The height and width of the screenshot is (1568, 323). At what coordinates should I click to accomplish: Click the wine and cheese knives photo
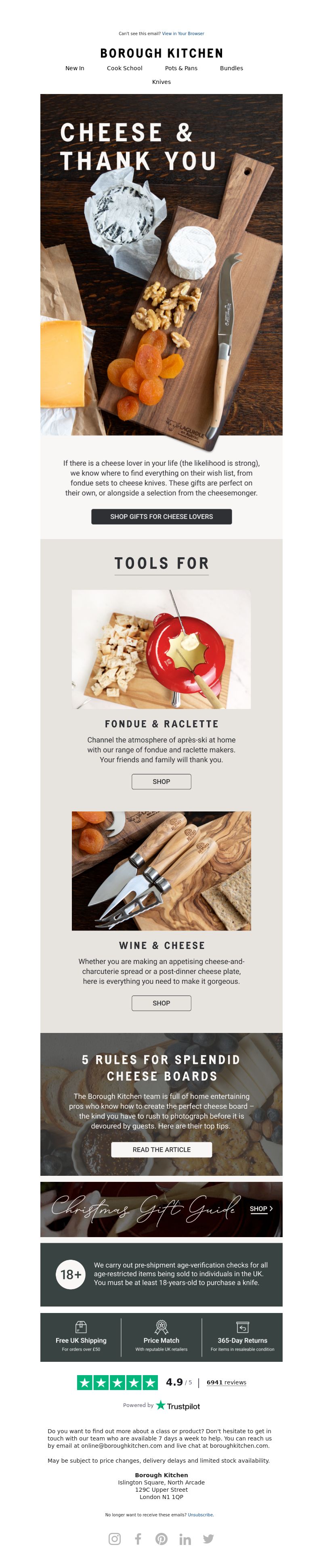pyautogui.click(x=161, y=870)
